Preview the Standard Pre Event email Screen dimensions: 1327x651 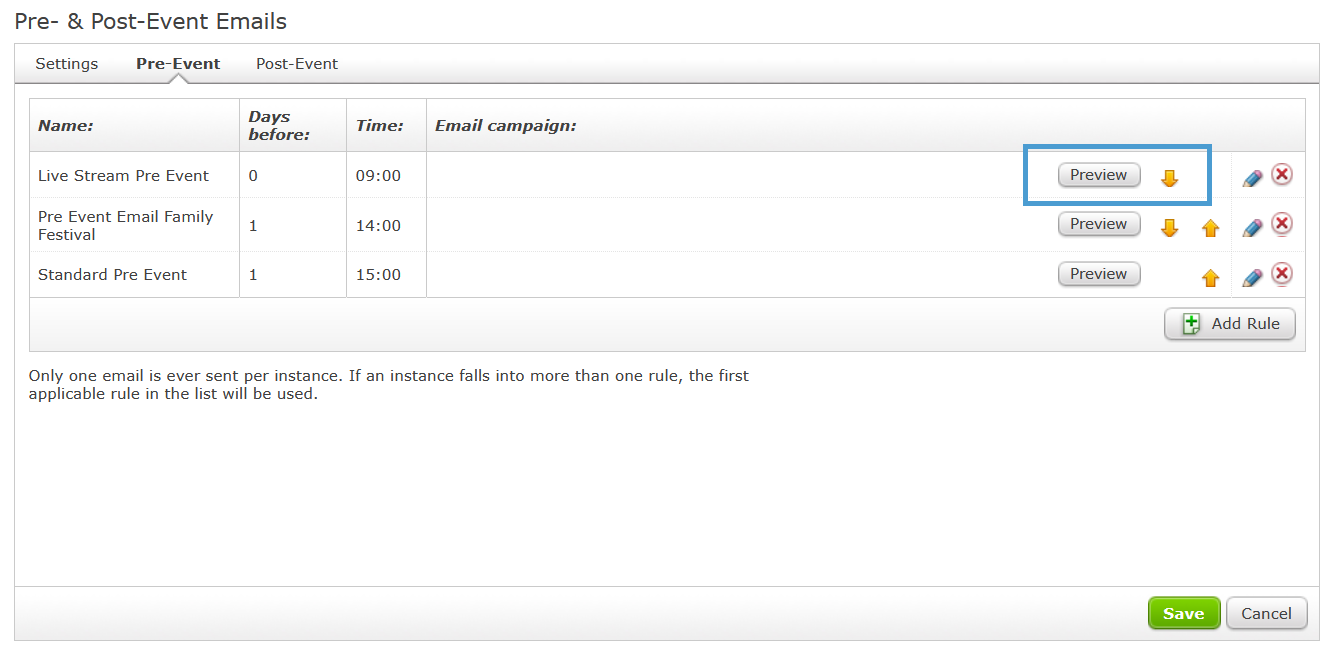click(x=1099, y=274)
